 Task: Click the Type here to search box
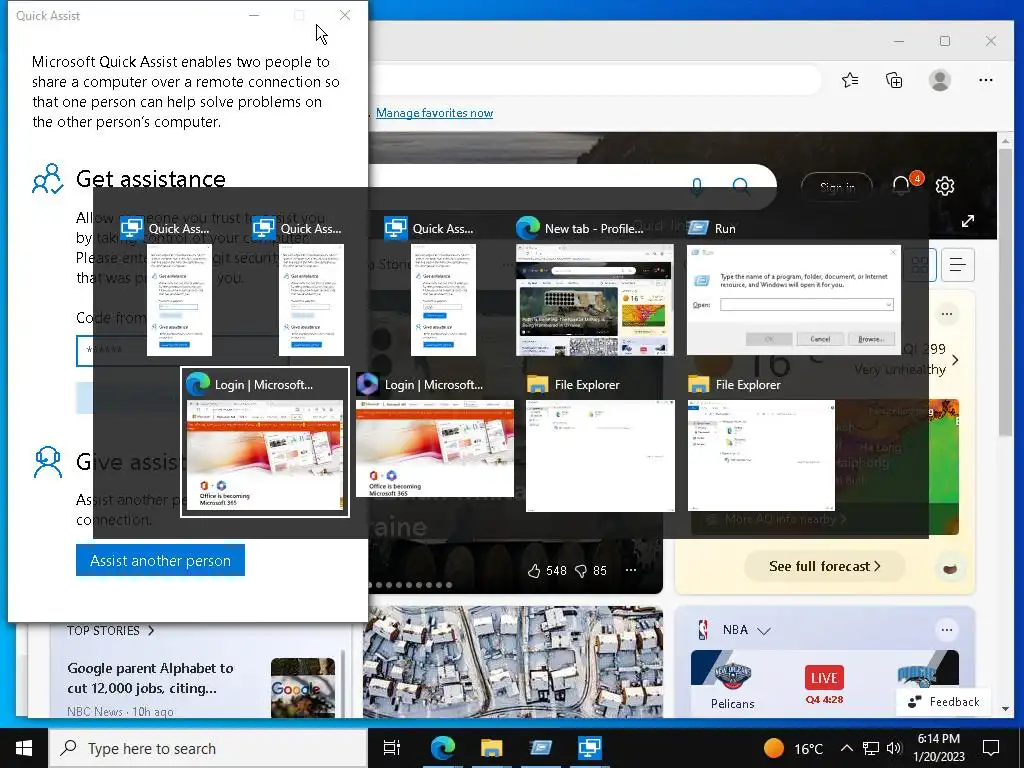point(208,748)
